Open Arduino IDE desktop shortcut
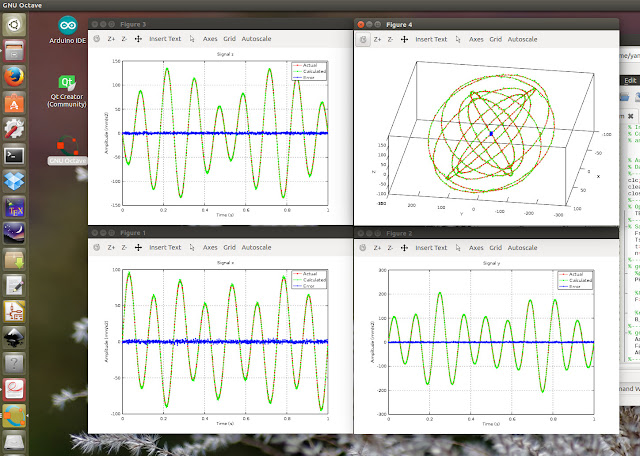The height and width of the screenshot is (456, 640). pos(67,30)
